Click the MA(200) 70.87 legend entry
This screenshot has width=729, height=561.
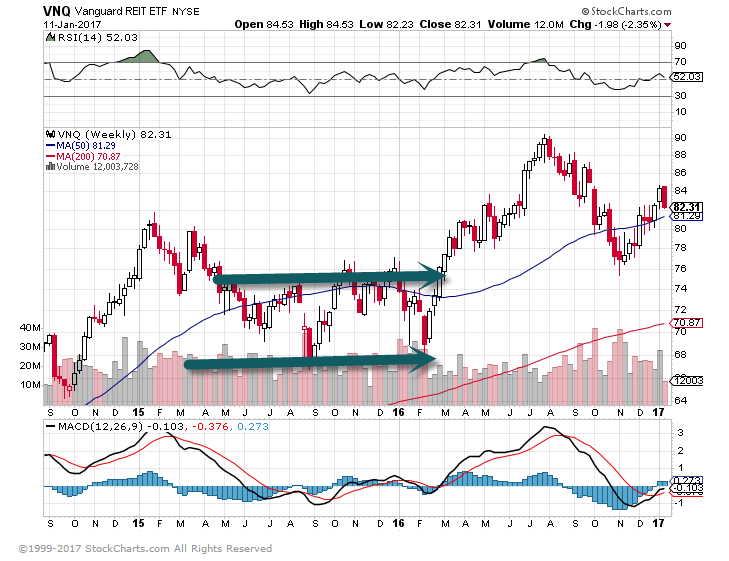[88, 156]
